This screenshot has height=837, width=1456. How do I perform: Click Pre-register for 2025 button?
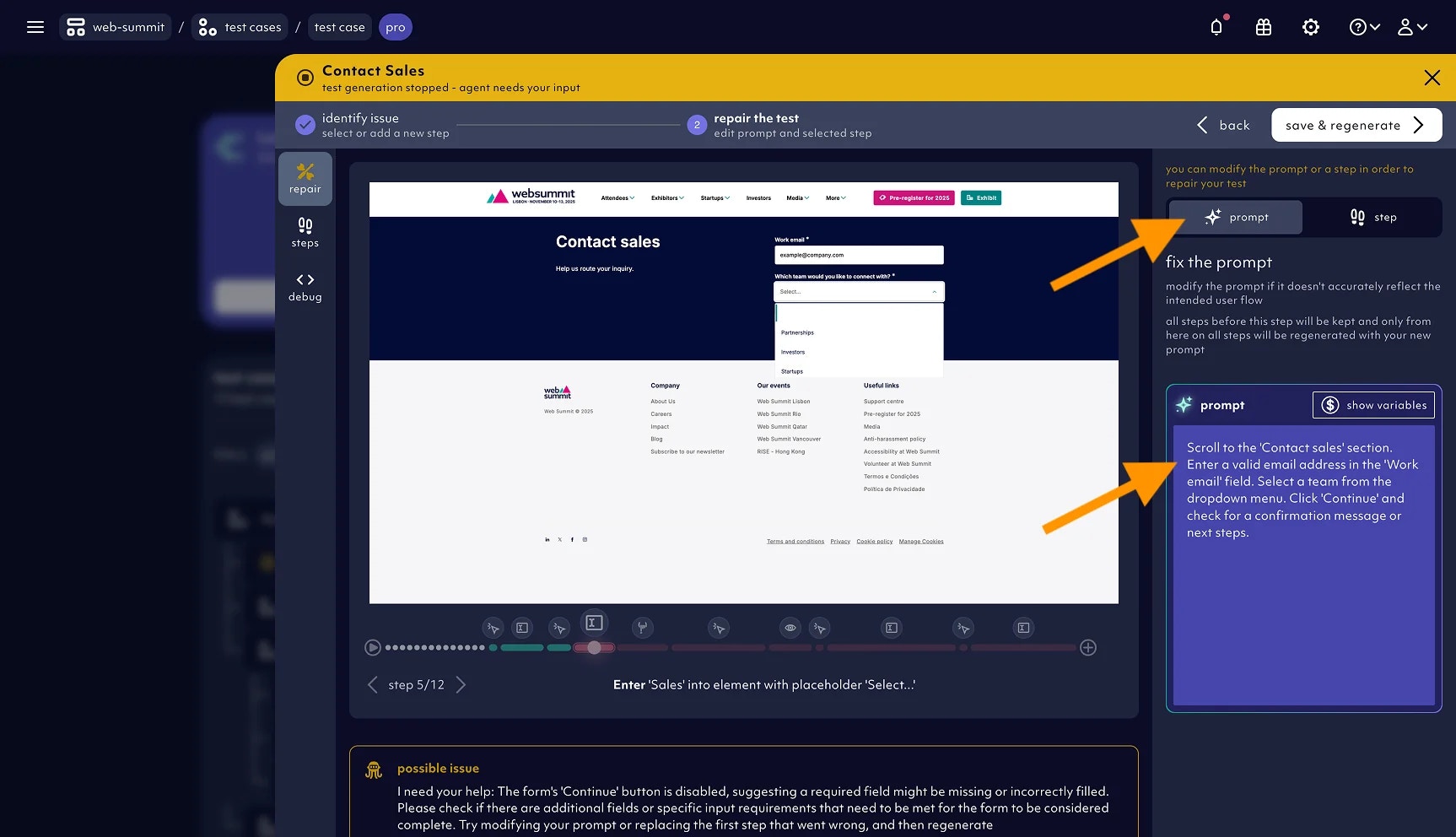[914, 198]
